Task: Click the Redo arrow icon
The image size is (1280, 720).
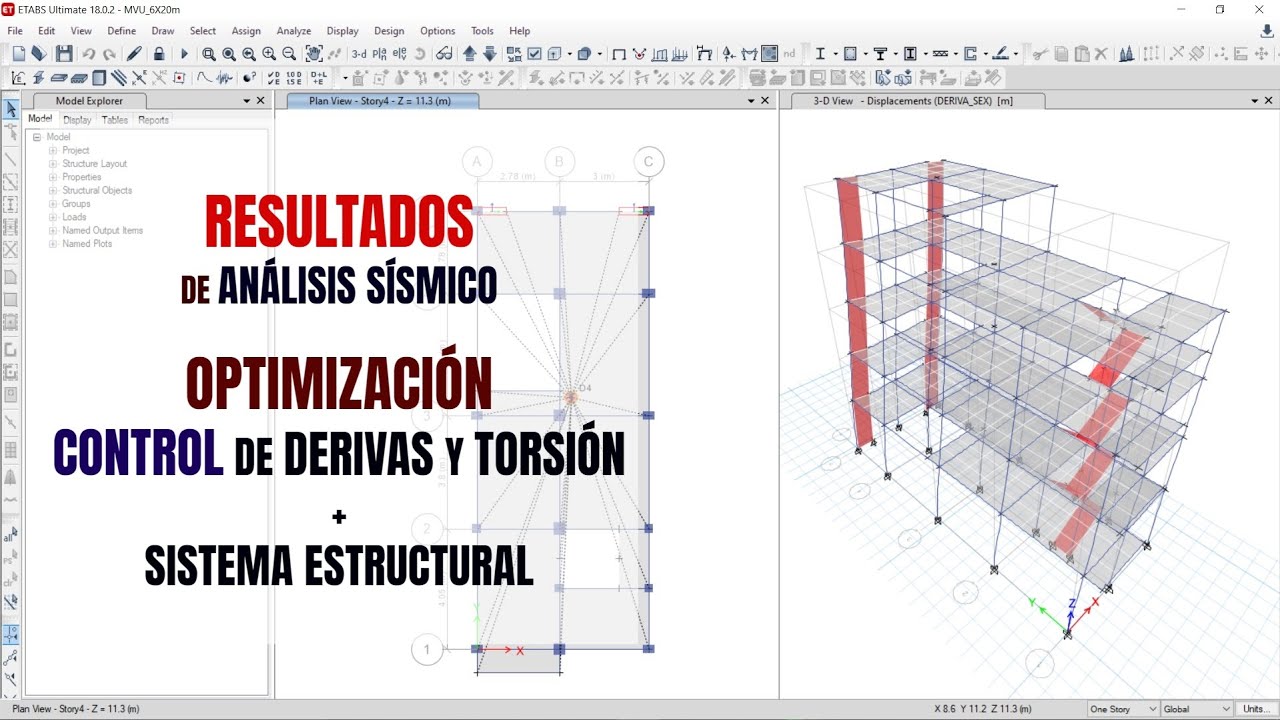Action: click(108, 53)
